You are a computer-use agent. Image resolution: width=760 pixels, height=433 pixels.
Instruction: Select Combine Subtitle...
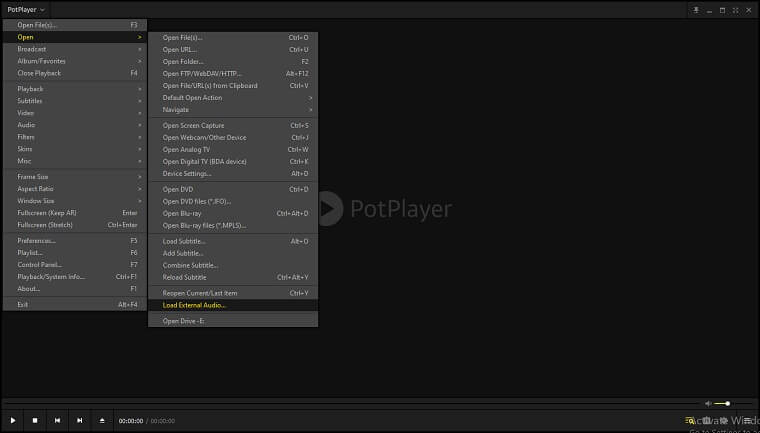(x=233, y=265)
